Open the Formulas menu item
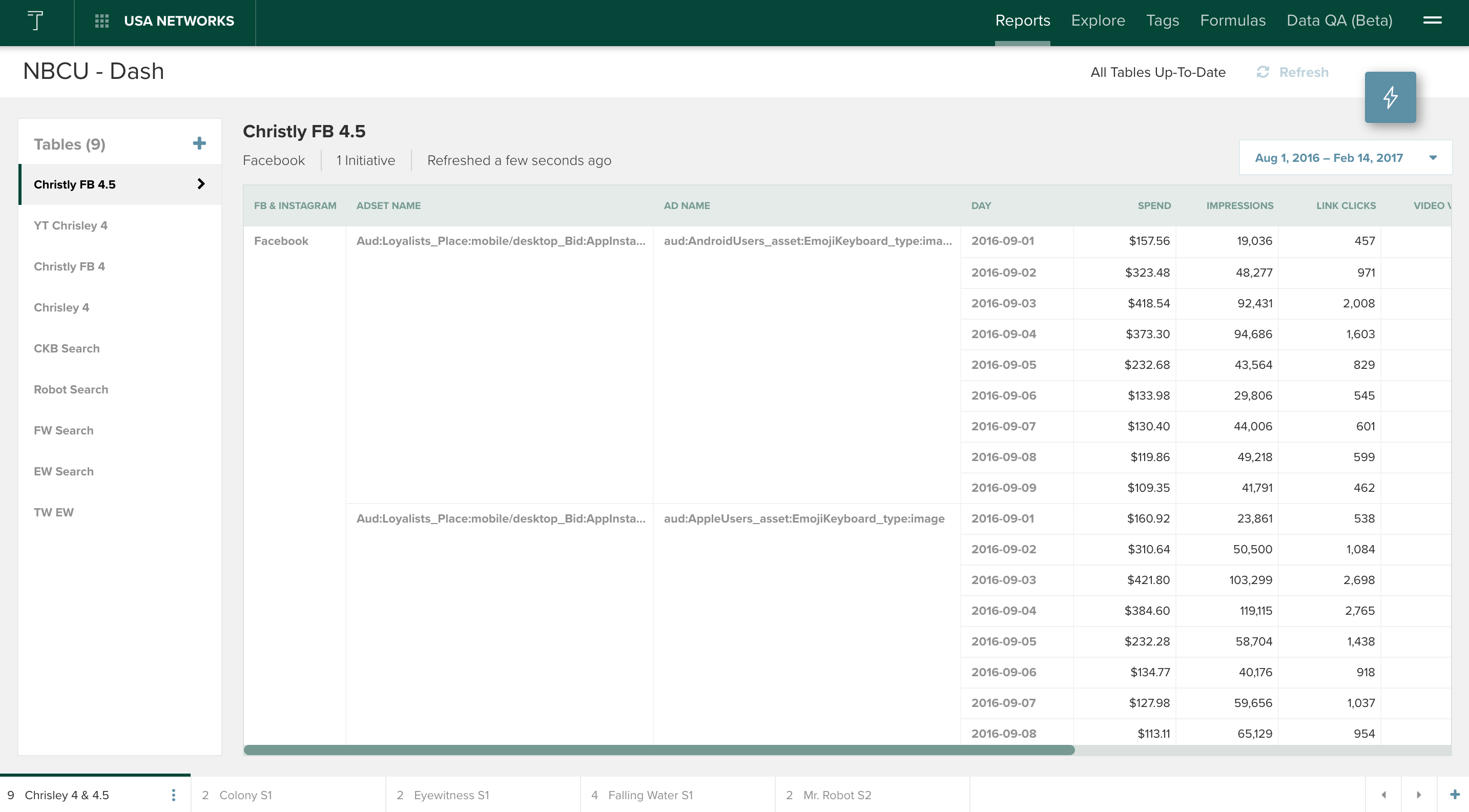The width and height of the screenshot is (1469, 812). tap(1232, 20)
